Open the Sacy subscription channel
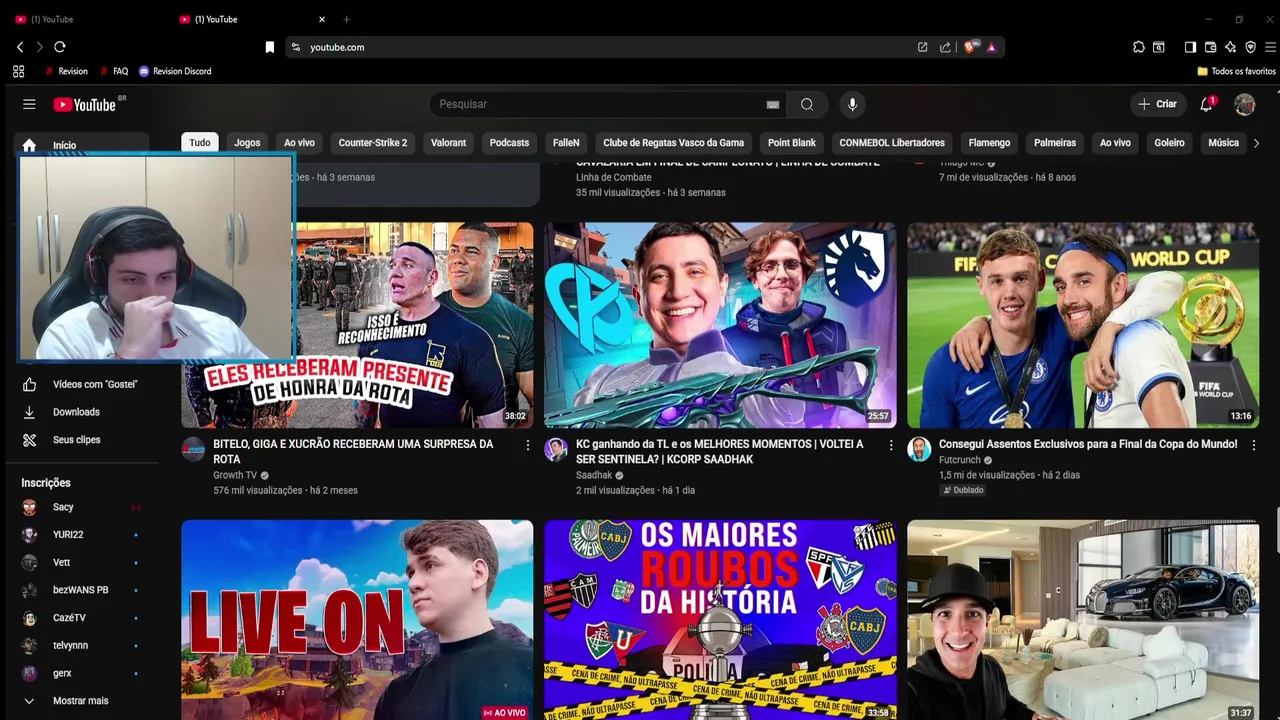This screenshot has height=720, width=1280. coord(82,507)
